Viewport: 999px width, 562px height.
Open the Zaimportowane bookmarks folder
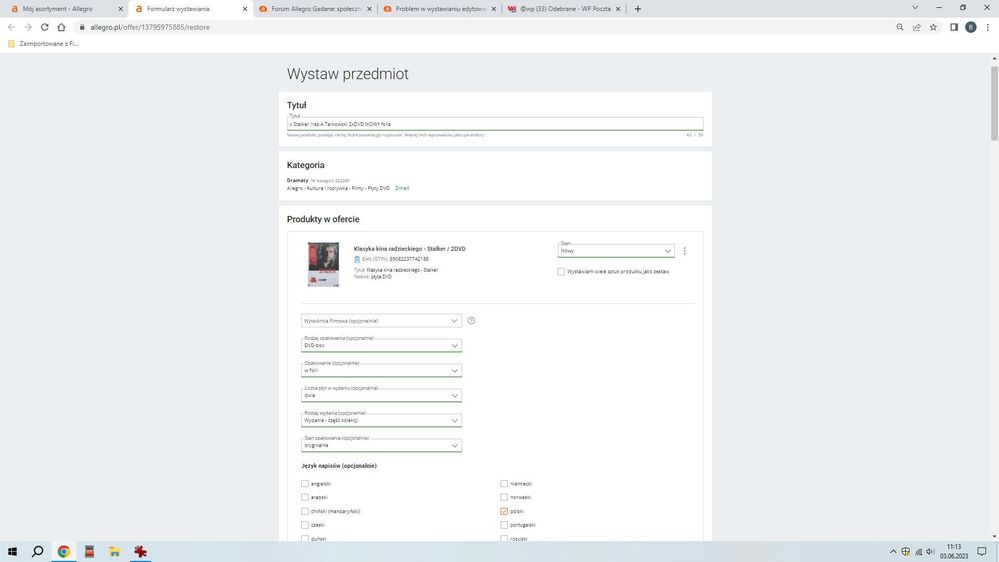pyautogui.click(x=43, y=44)
